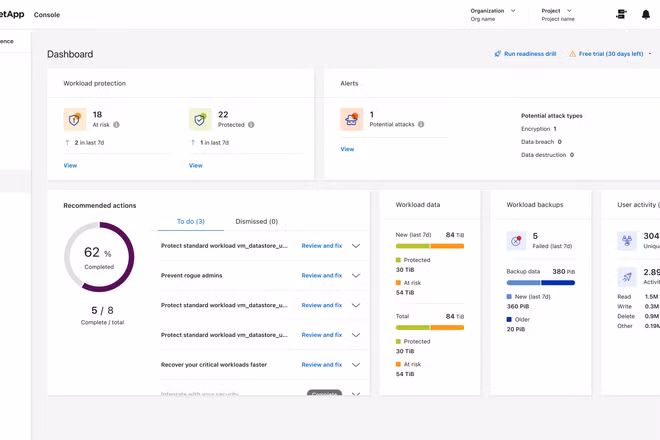This screenshot has height=440, width=660.
Task: Click the Protected shield checkmark icon
Action: (200, 119)
